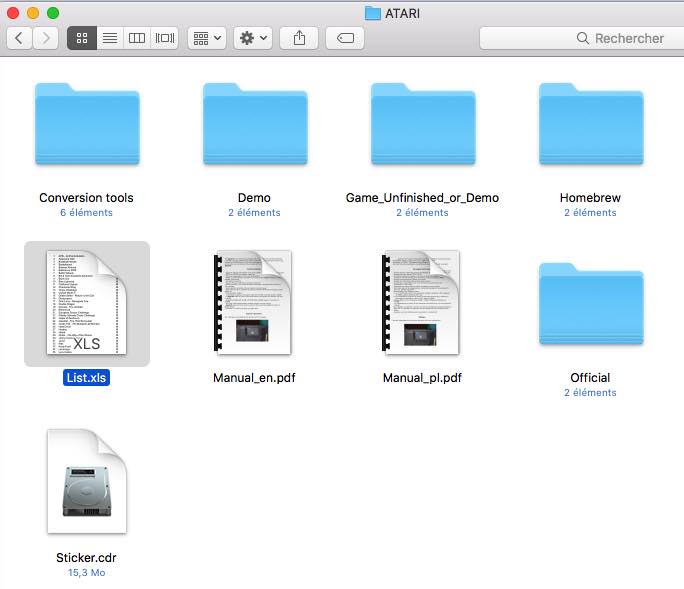Viewport: 684px width, 589px height.
Task: Click the Rechercher search field
Action: tap(590, 38)
